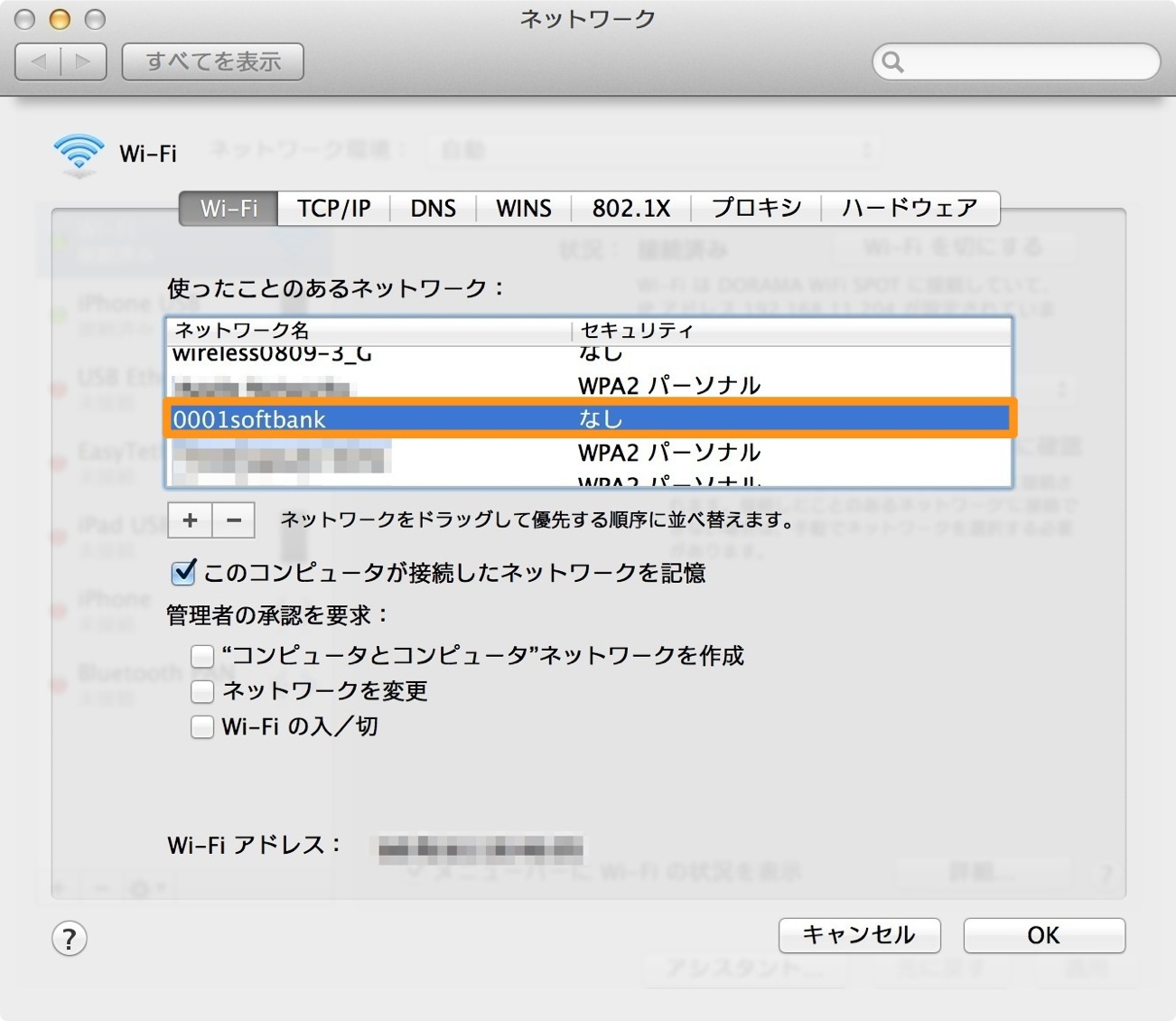Select the wireless0809-3_G network row

coord(590,355)
